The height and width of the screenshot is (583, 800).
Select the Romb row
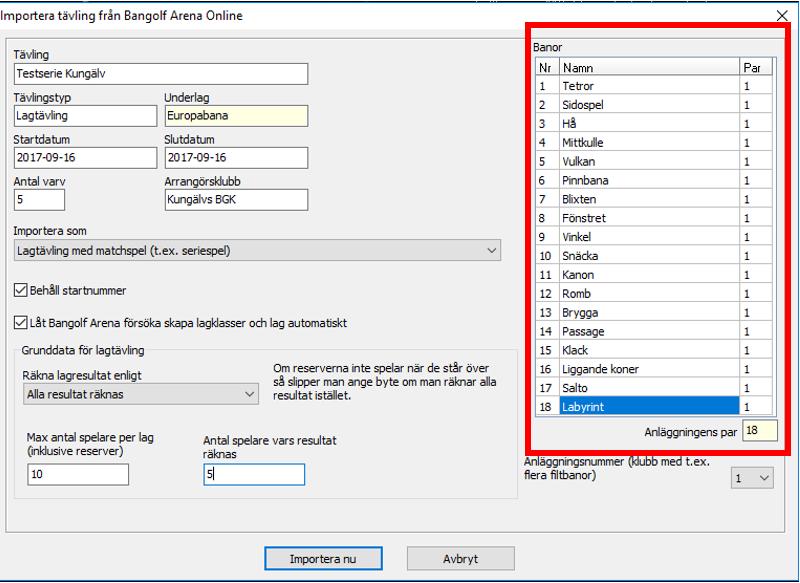654,293
